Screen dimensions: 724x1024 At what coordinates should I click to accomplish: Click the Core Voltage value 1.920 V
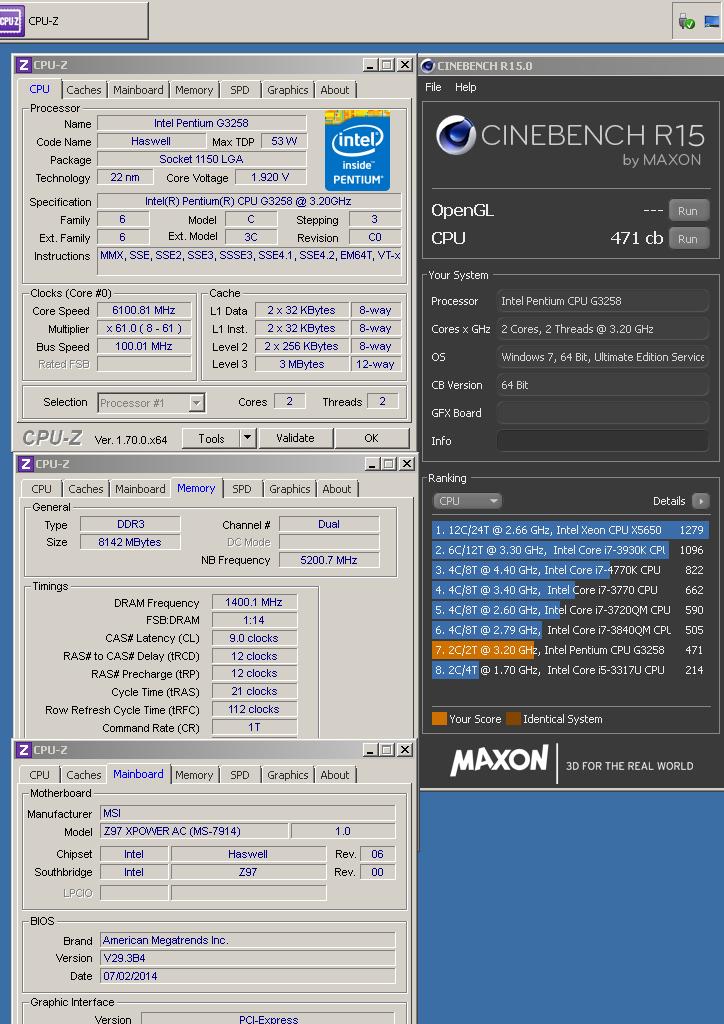(x=270, y=178)
